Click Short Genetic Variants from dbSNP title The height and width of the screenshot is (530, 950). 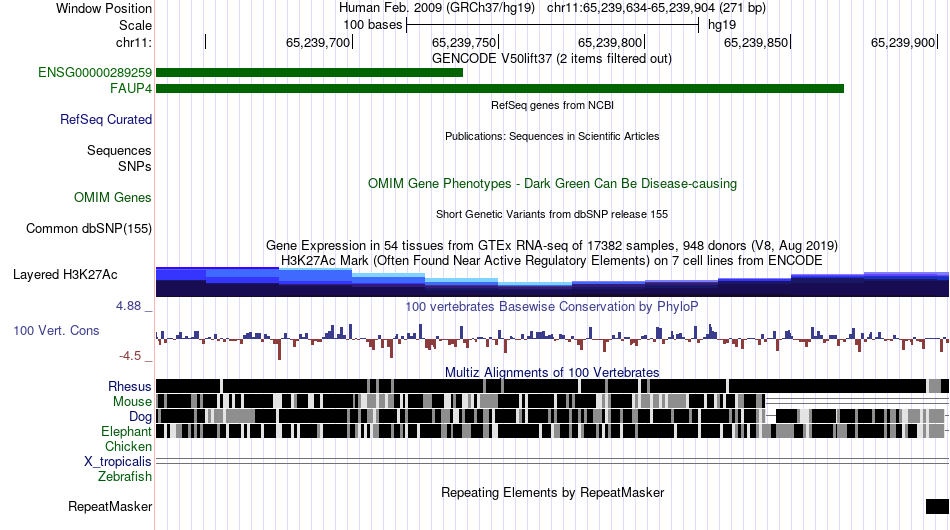tap(552, 214)
